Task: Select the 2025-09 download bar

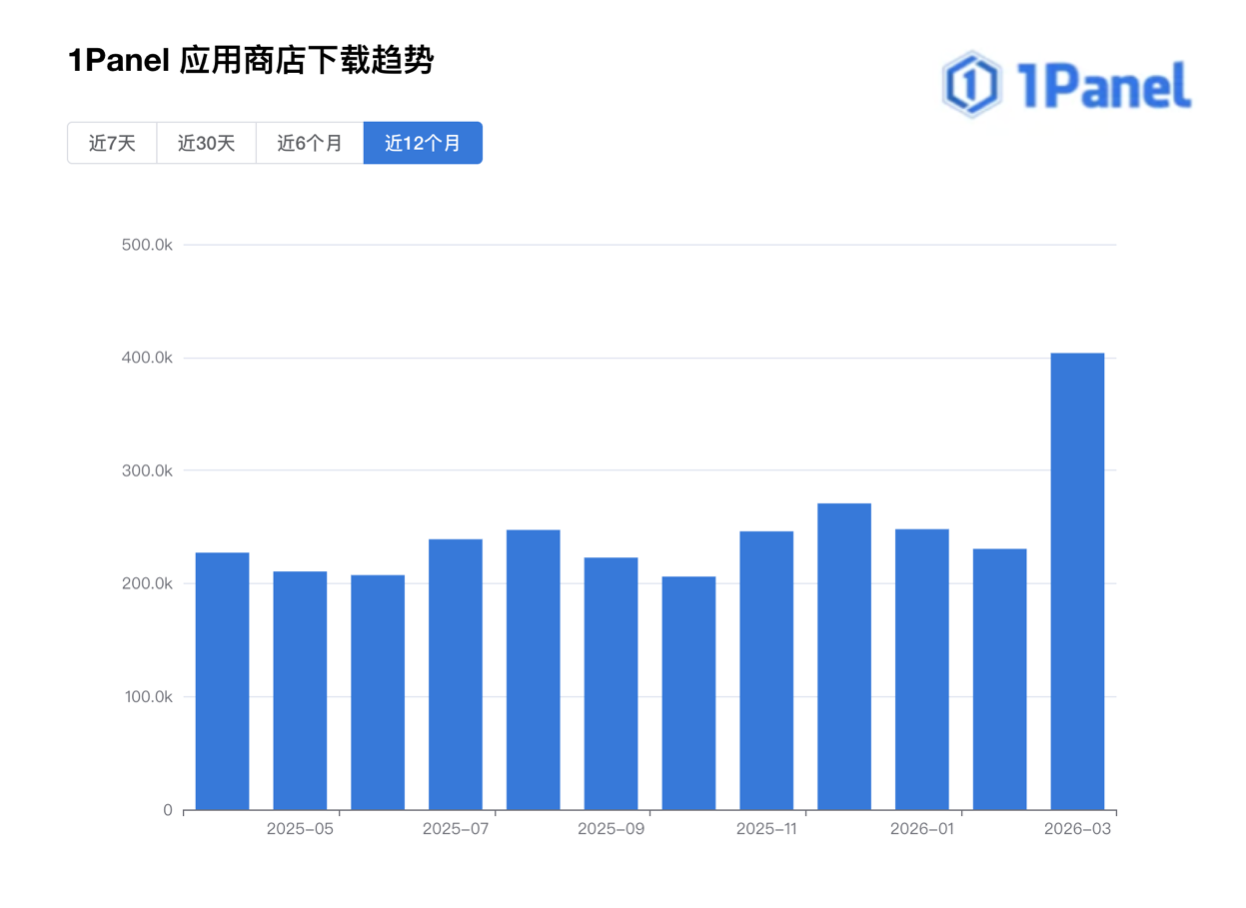Action: (x=610, y=690)
